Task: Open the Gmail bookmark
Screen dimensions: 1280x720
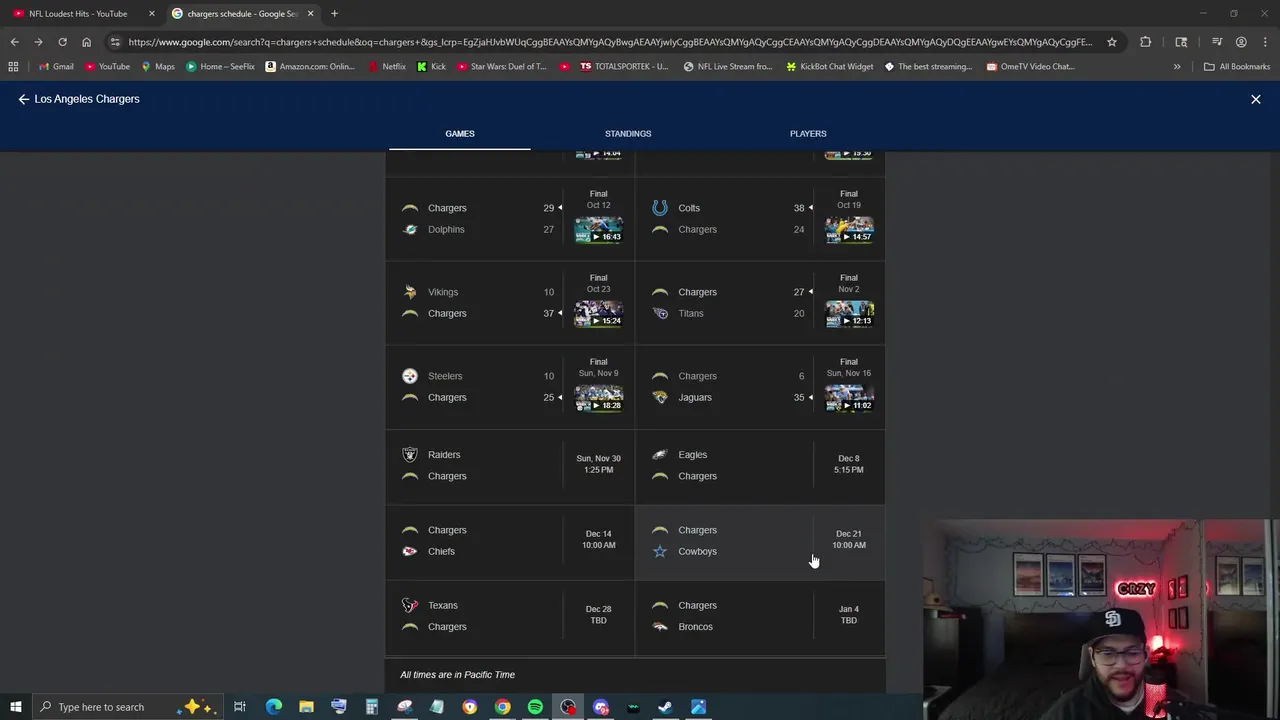Action: 56,67
